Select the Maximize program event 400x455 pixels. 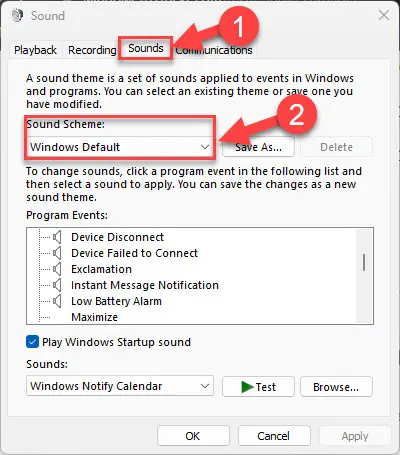(94, 317)
